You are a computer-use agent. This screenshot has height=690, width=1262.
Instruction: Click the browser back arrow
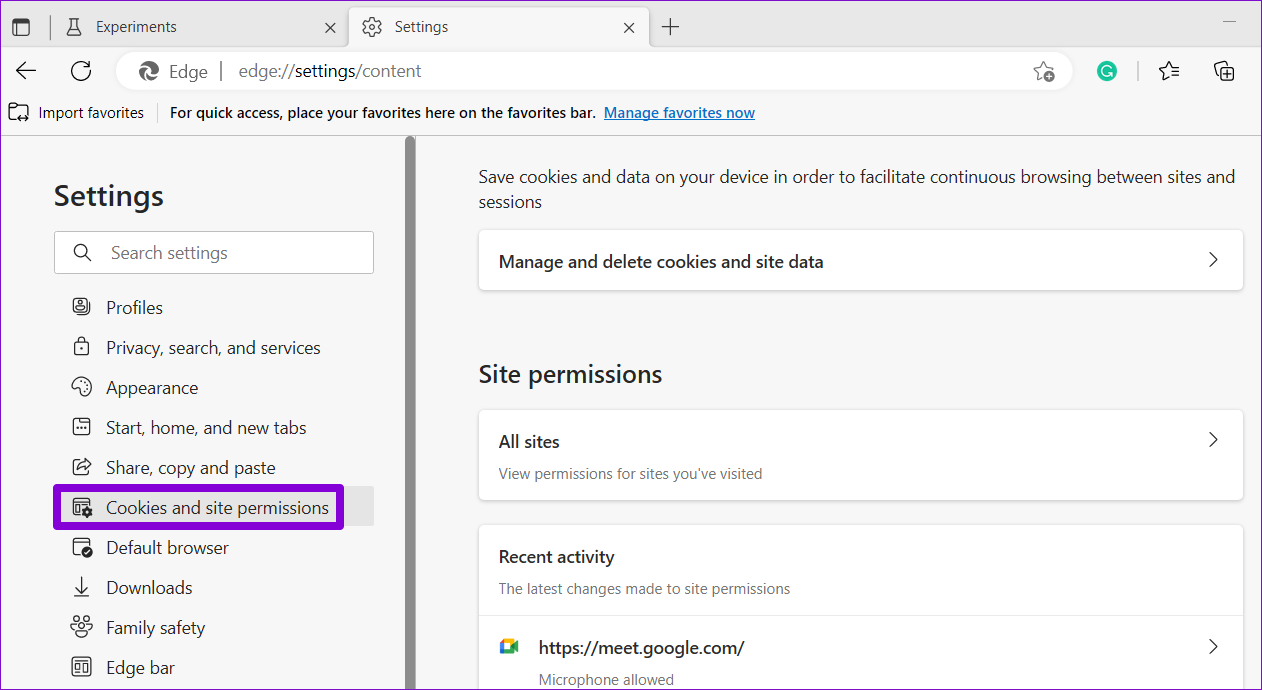click(x=26, y=71)
